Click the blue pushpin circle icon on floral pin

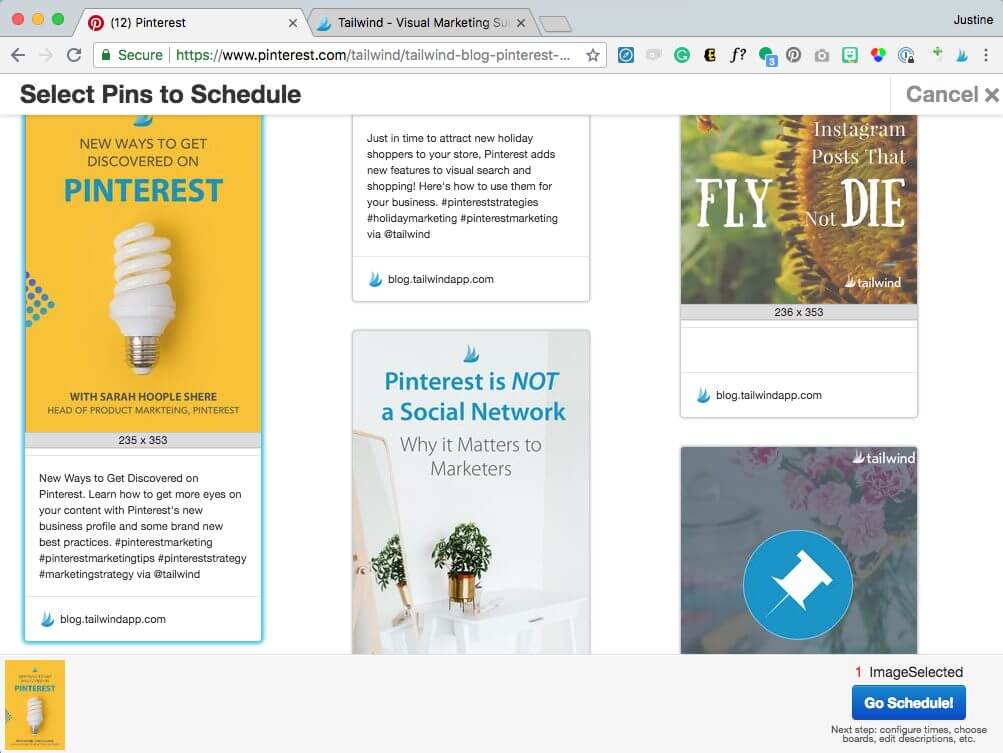(x=798, y=584)
